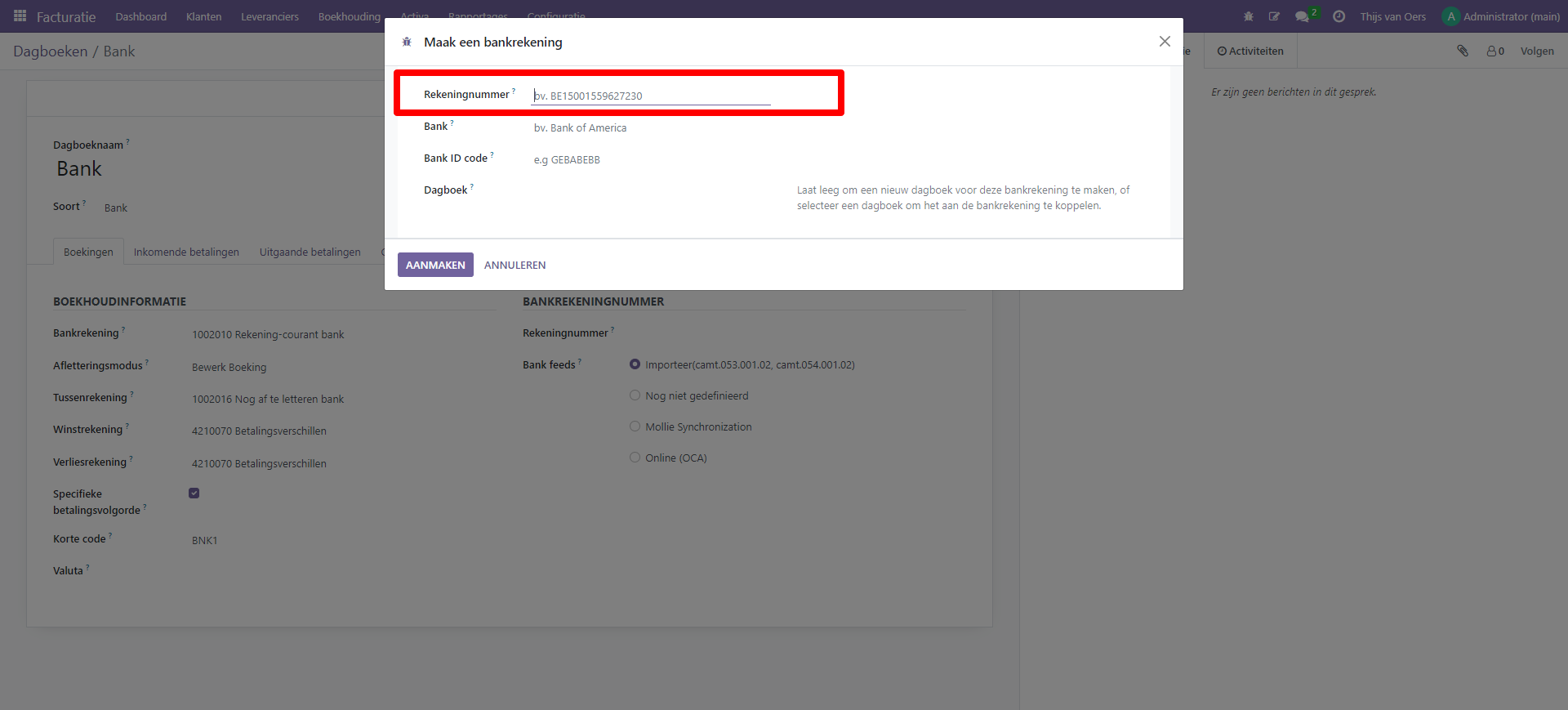Click the debug bug icon in top bar

pos(1248,16)
